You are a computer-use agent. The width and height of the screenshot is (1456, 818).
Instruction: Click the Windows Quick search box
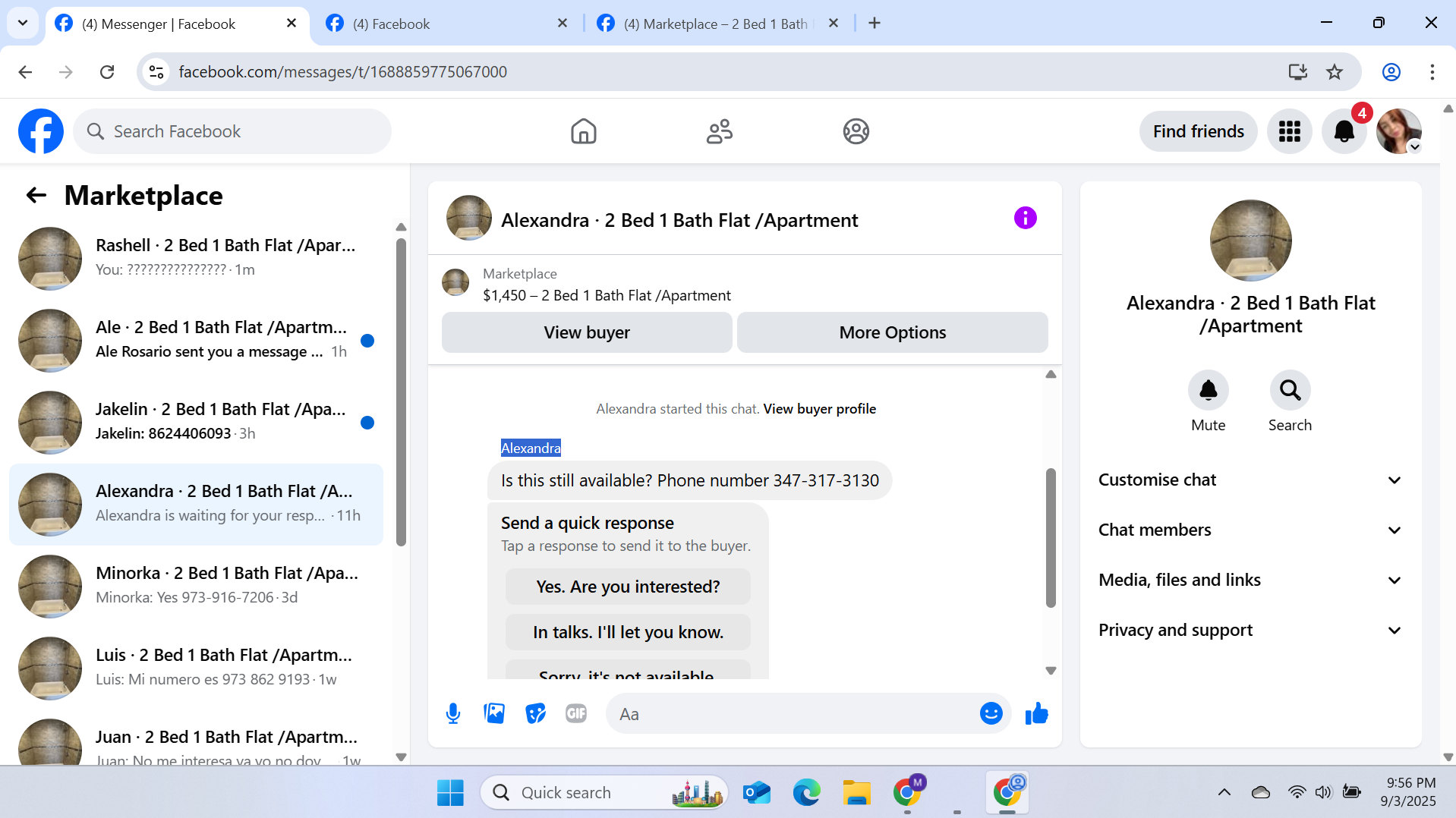[604, 792]
